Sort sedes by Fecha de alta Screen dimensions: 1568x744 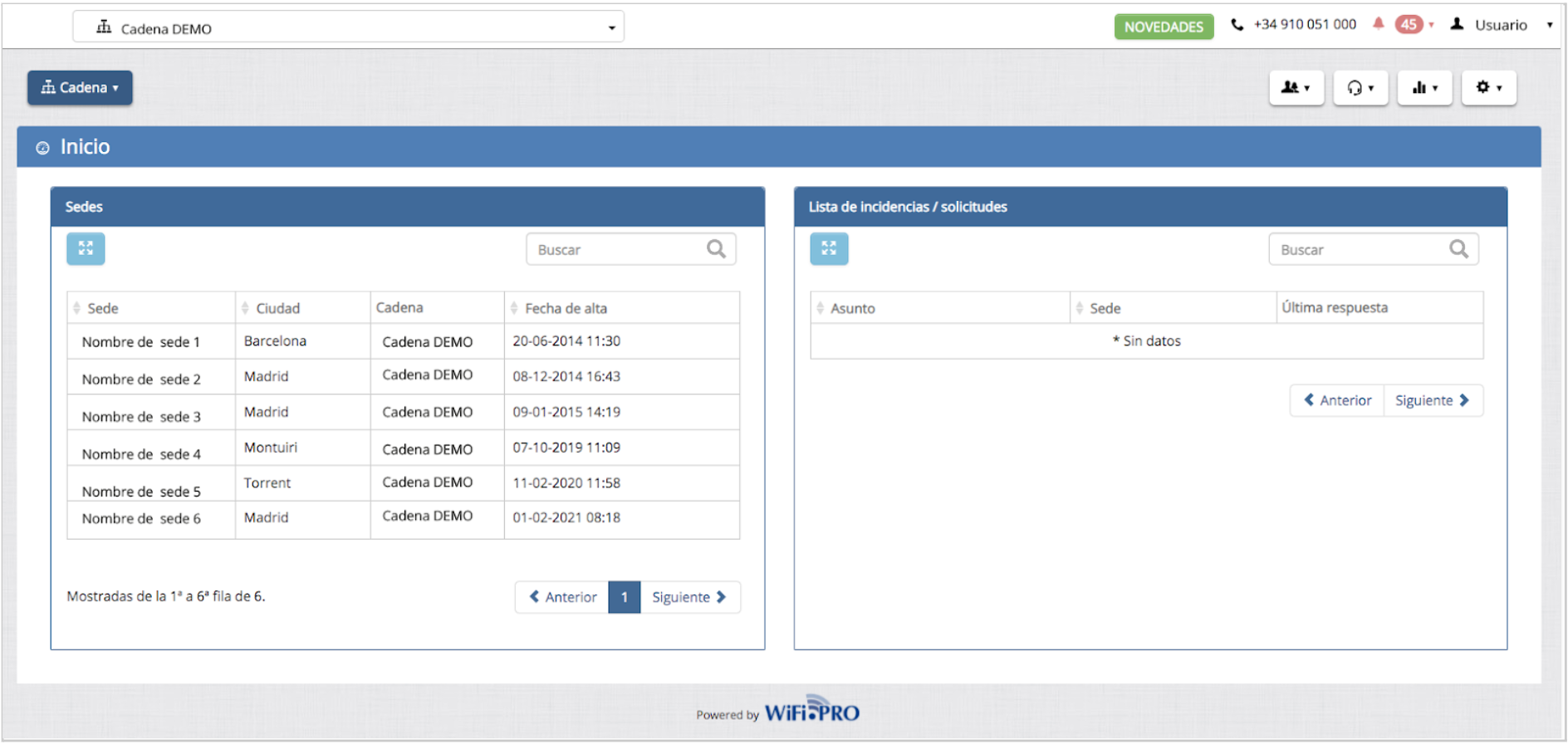[x=566, y=308]
